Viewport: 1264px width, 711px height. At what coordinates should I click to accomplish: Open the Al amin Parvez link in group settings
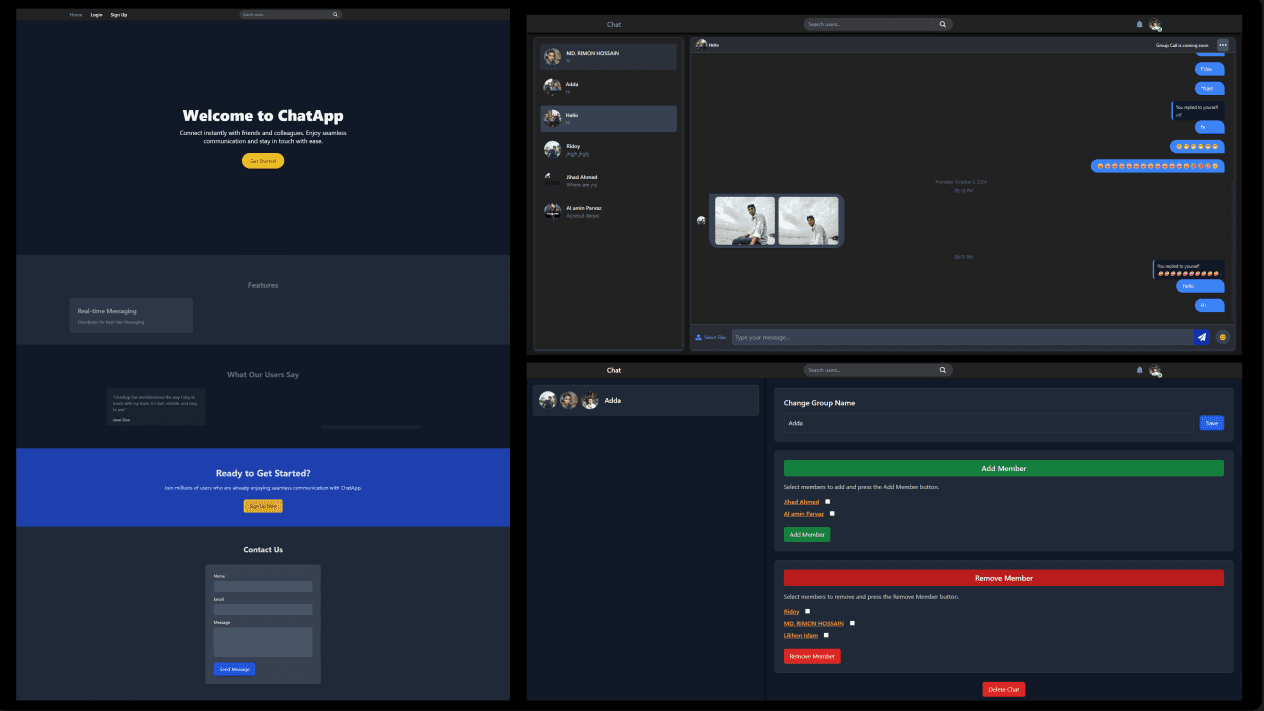pyautogui.click(x=804, y=514)
